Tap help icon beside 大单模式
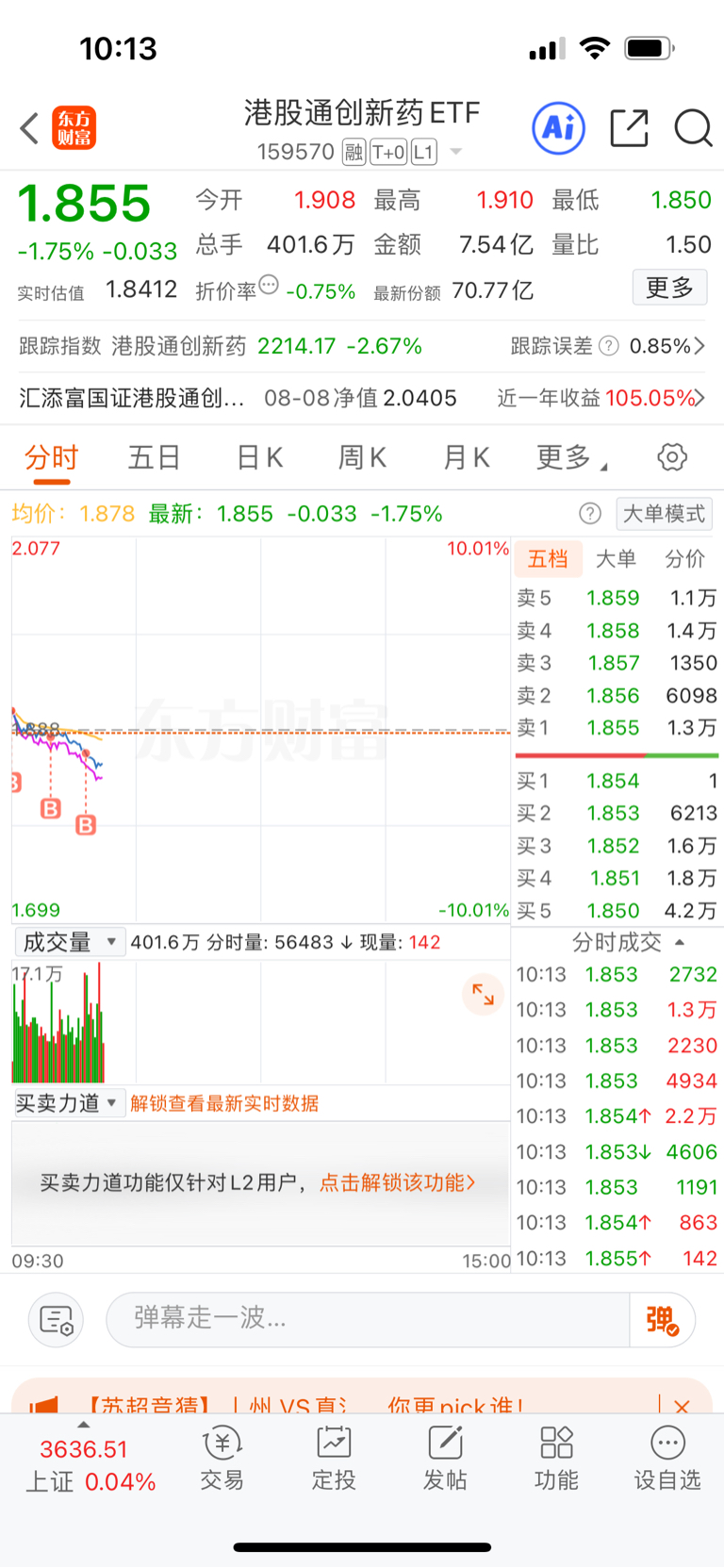724x1568 pixels. click(x=590, y=513)
